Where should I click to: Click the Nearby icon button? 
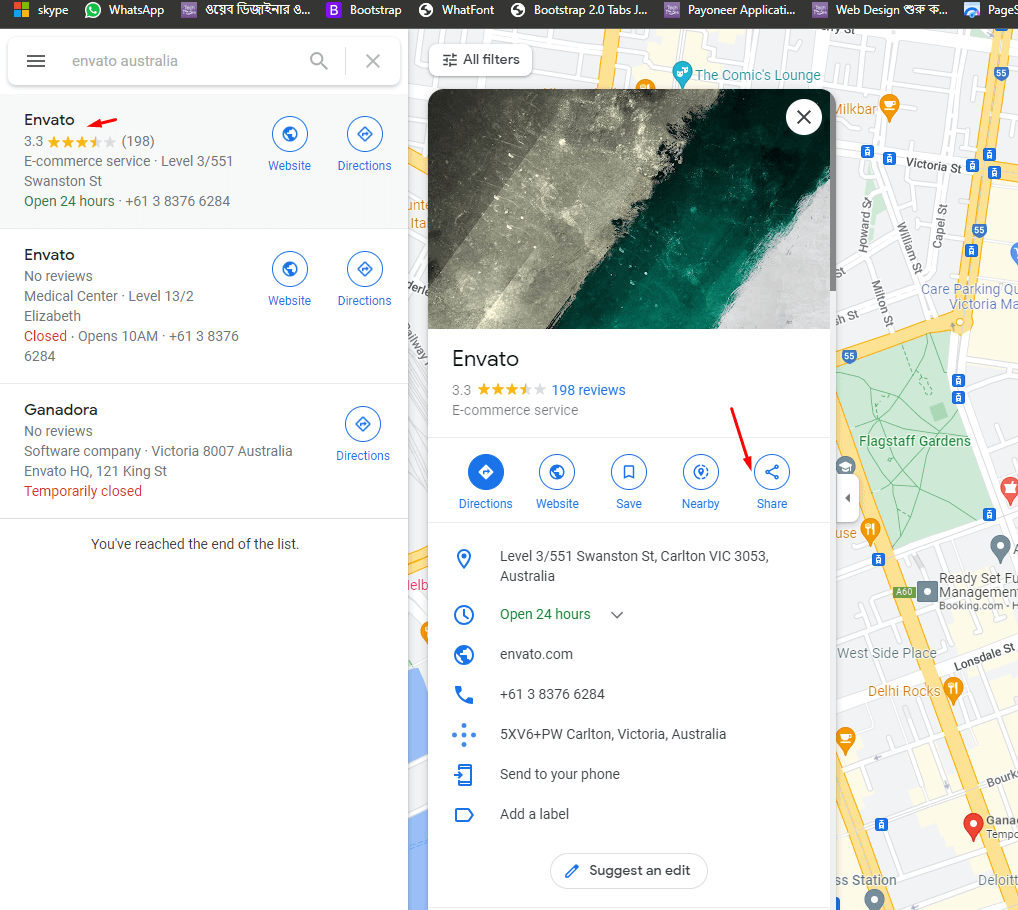click(700, 472)
